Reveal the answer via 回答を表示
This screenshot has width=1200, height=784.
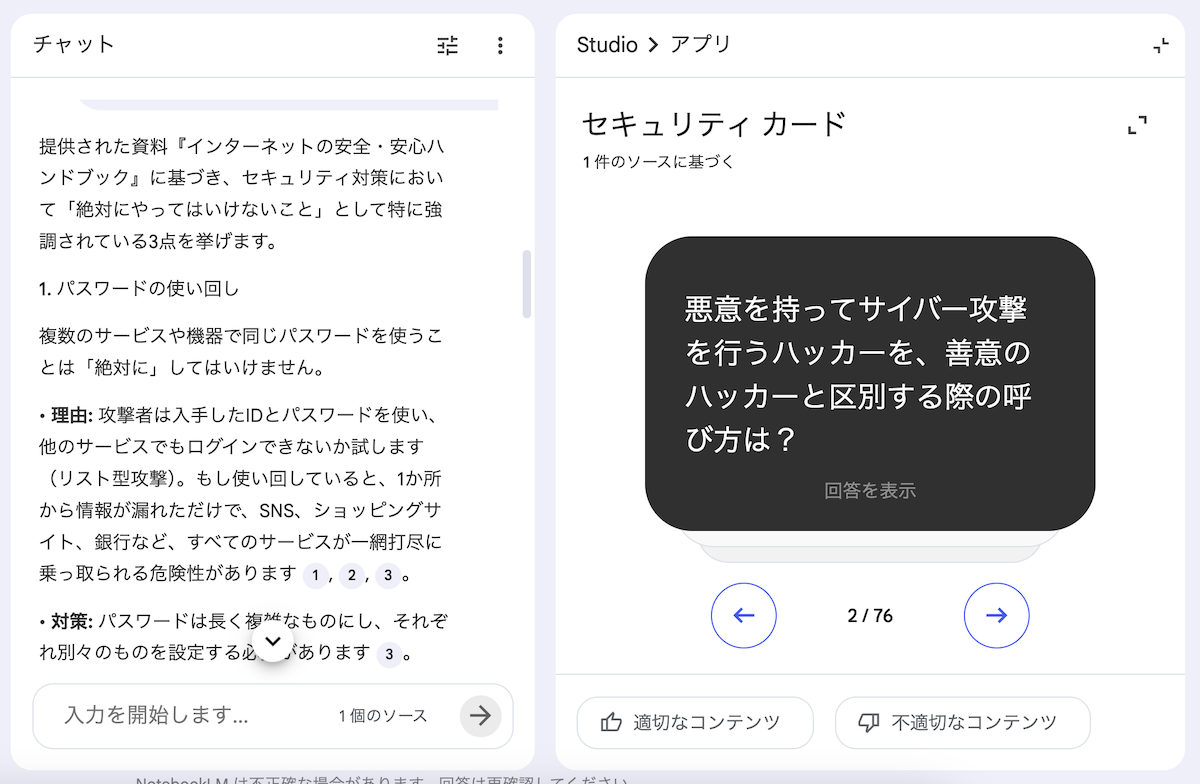coord(870,491)
